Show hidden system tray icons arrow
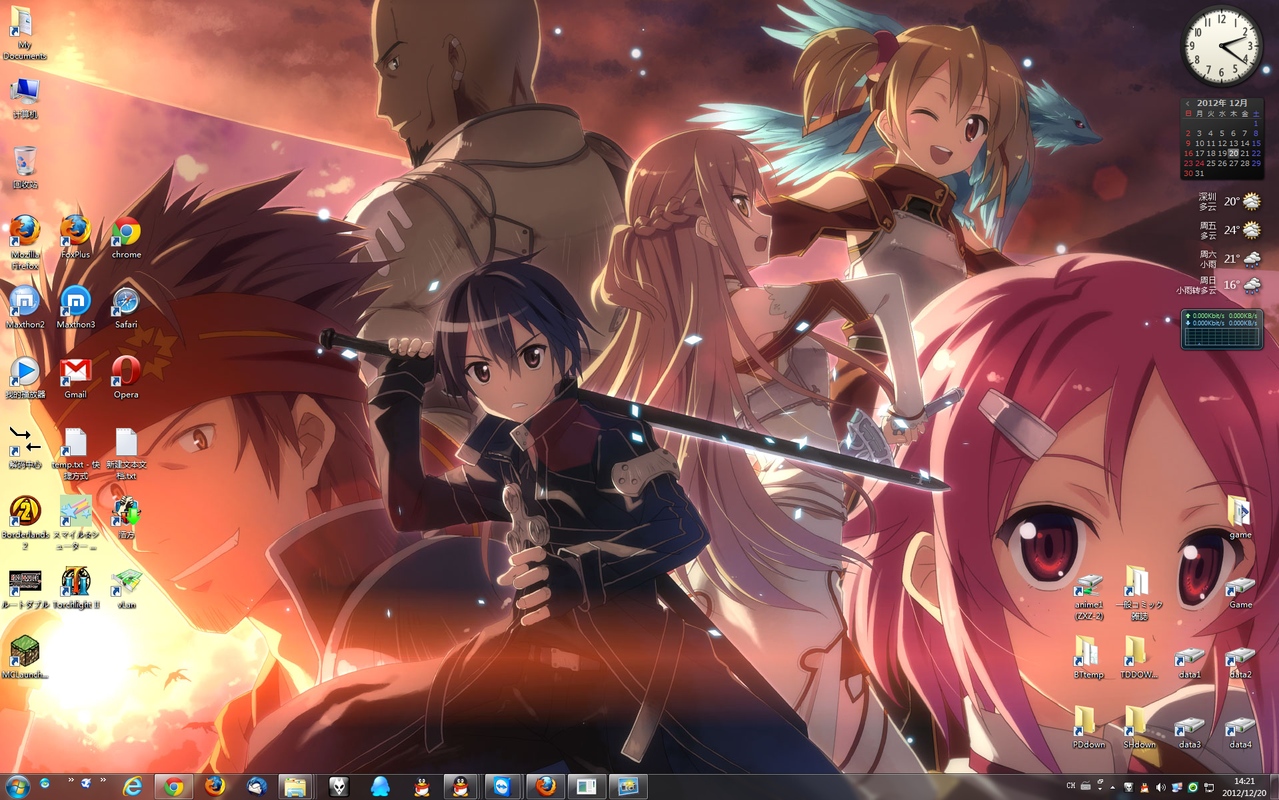The height and width of the screenshot is (800, 1279). click(1112, 787)
